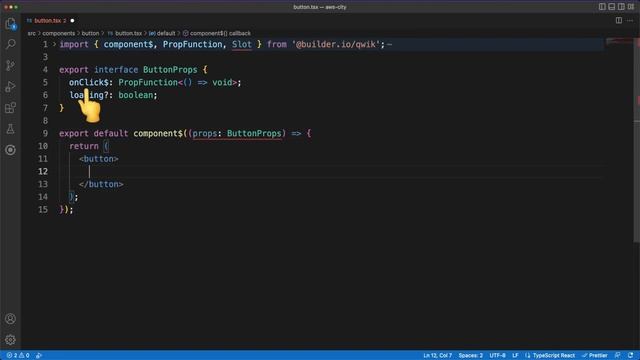Viewport: 640px width, 360px height.
Task: Open the Search view in activity bar
Action: (x=11, y=44)
